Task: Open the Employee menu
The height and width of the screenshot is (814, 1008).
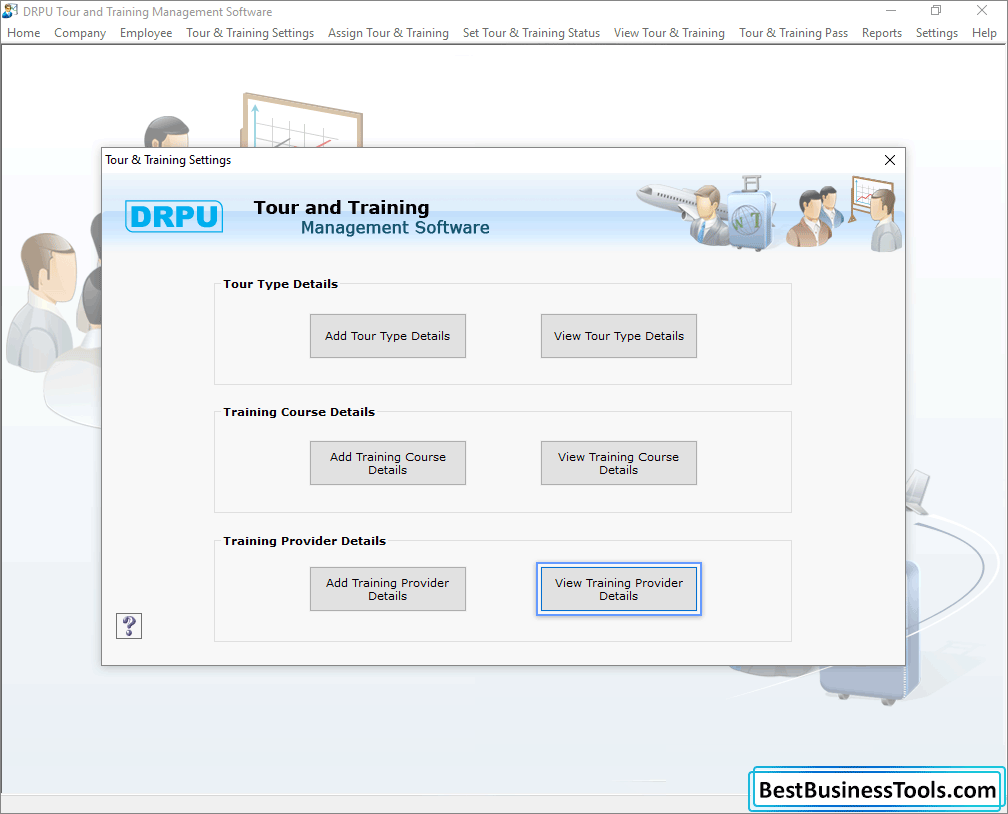Action: 146,33
